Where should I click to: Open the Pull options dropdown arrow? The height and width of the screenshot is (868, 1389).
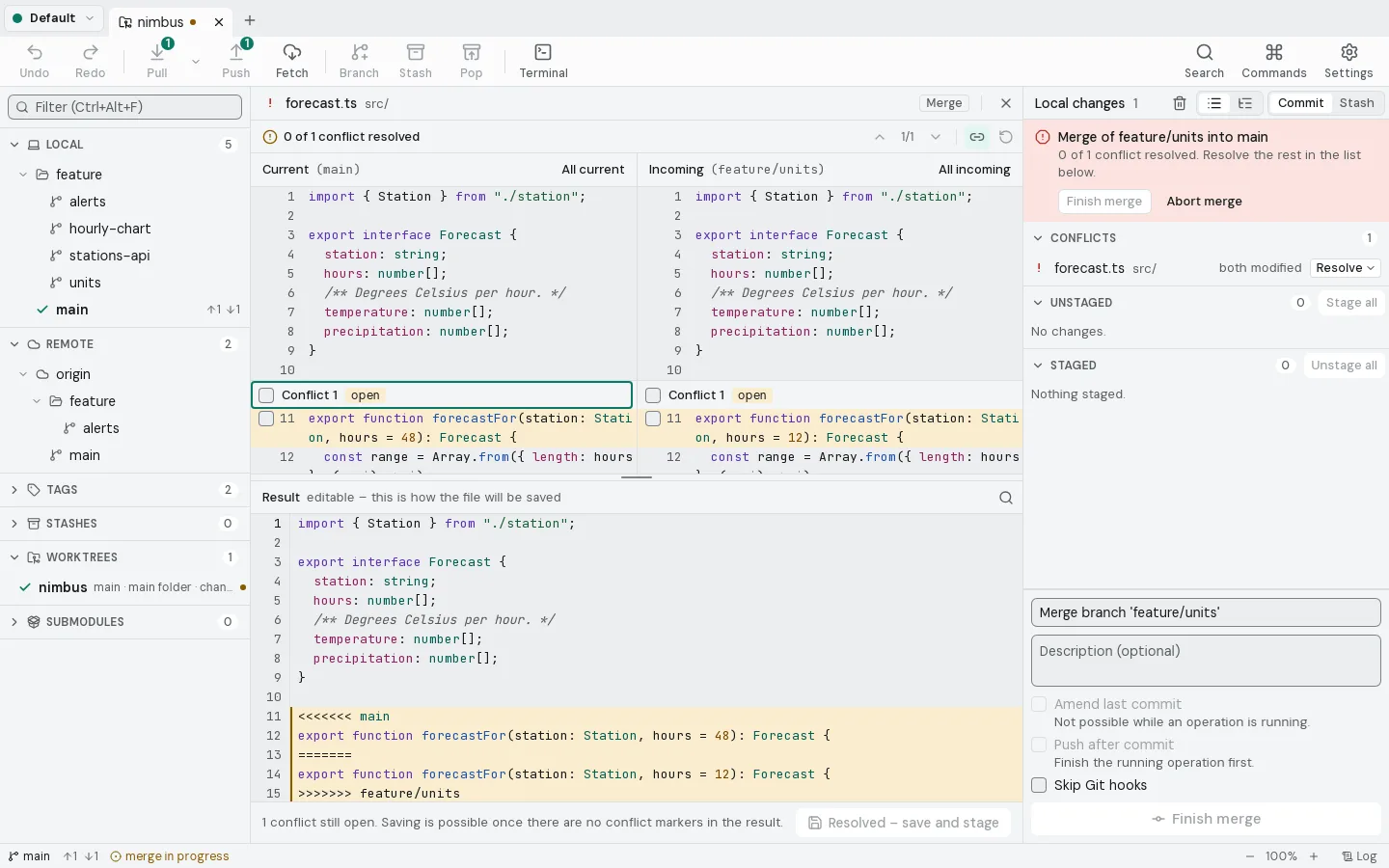point(196,62)
